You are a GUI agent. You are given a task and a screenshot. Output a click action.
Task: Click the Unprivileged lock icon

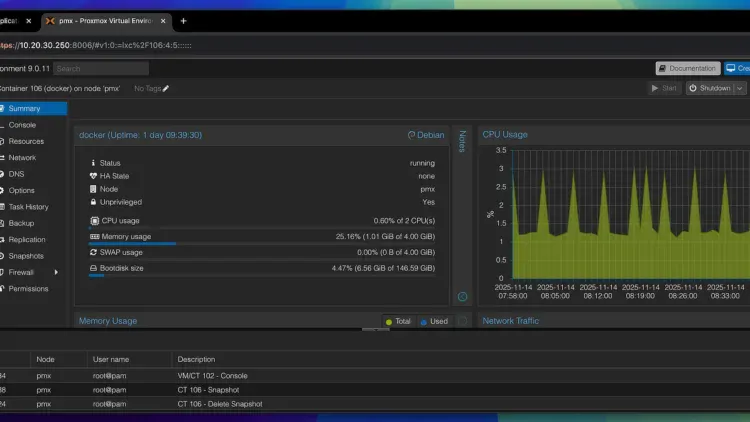[x=93, y=202]
